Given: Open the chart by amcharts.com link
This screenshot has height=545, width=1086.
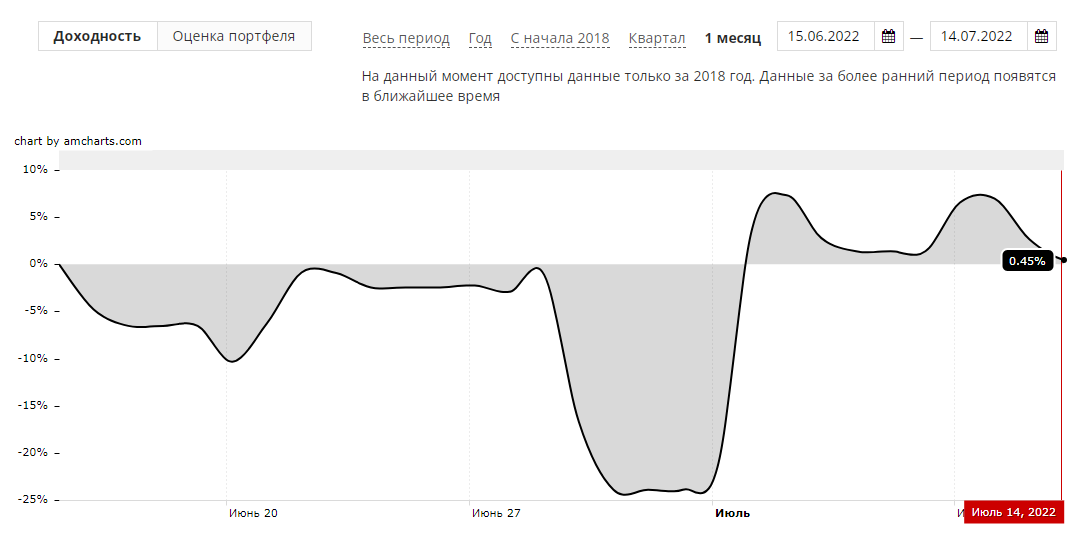Looking at the screenshot, I should (x=78, y=141).
